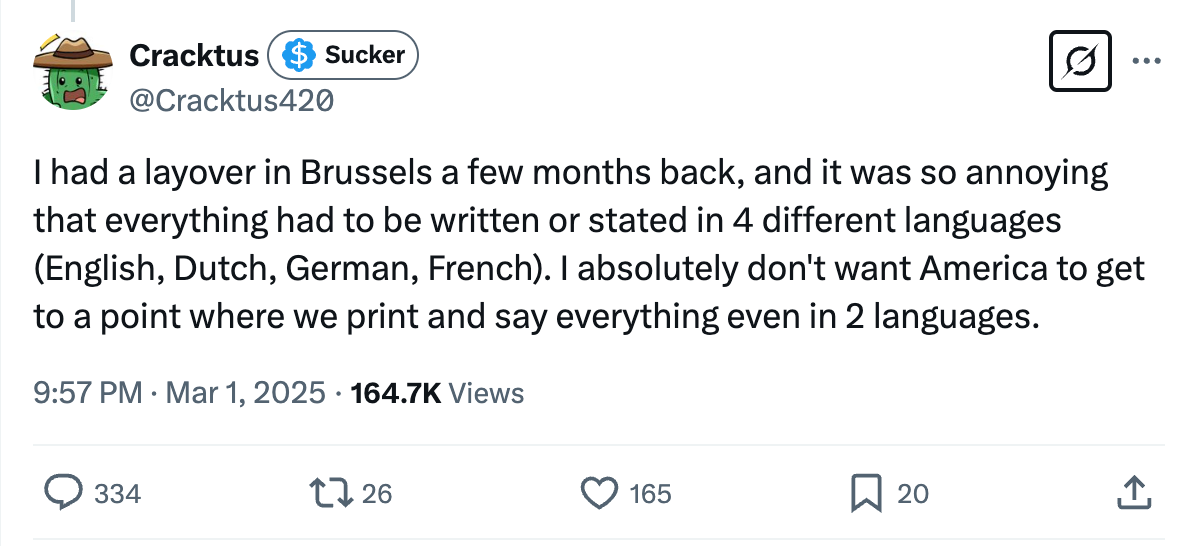The height and width of the screenshot is (546, 1194).
Task: Bookmark the post with bookmark icon
Action: pos(864,492)
